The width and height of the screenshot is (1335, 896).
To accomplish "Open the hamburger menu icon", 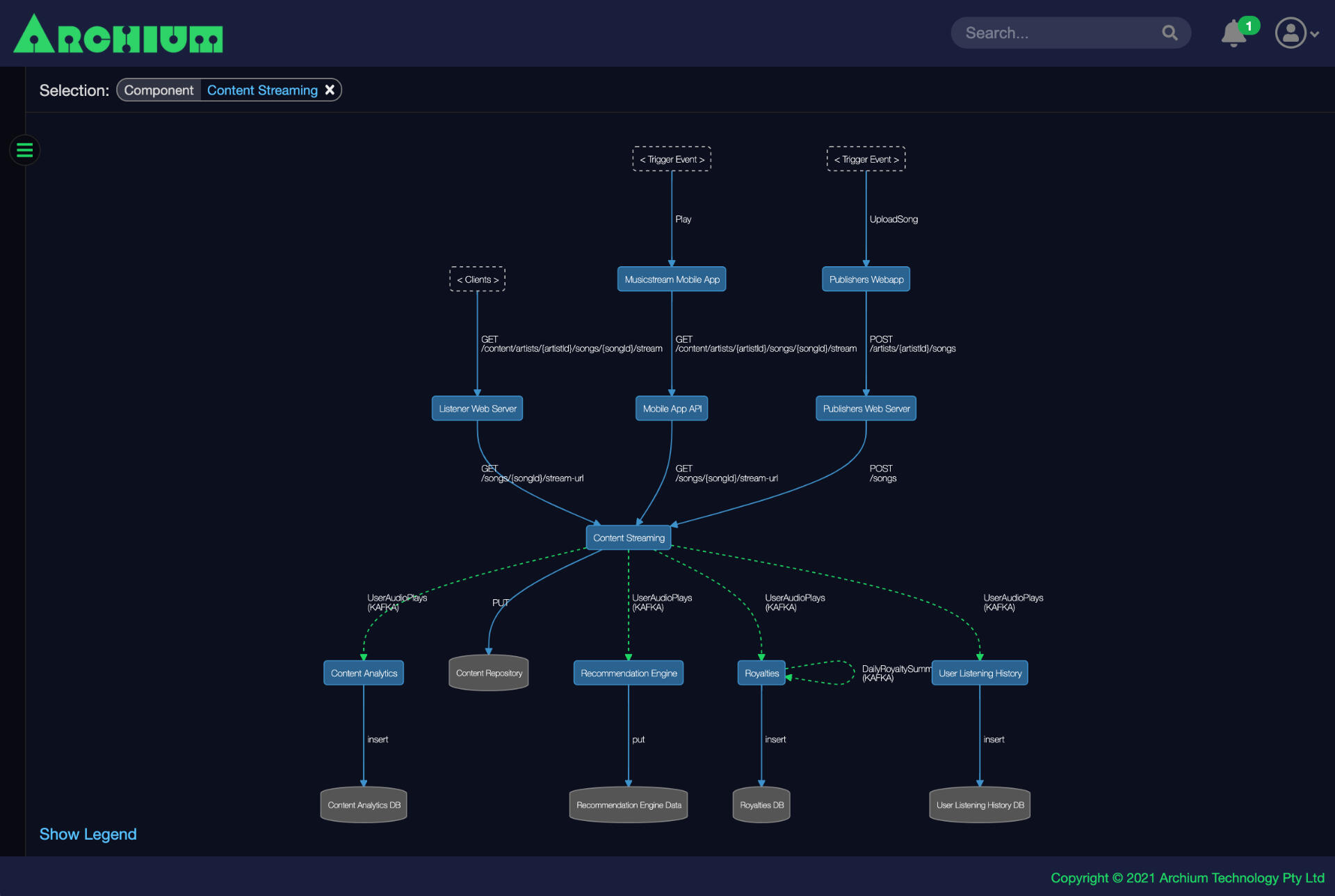I will point(25,150).
